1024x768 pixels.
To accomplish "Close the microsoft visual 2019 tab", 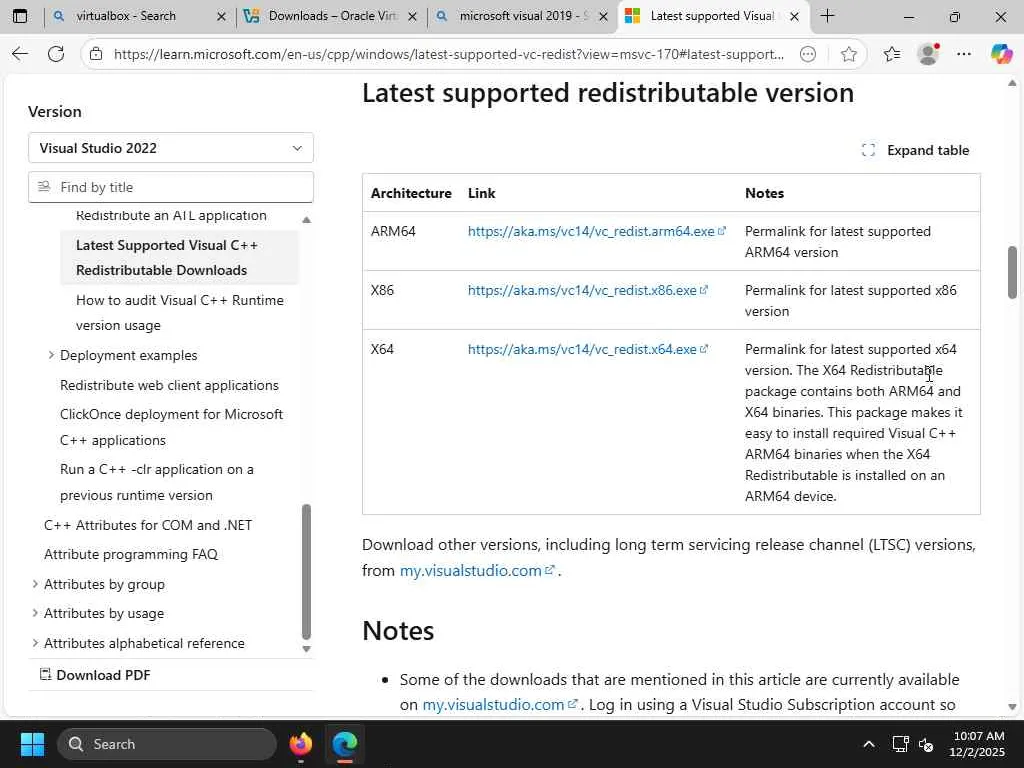I will (x=603, y=16).
